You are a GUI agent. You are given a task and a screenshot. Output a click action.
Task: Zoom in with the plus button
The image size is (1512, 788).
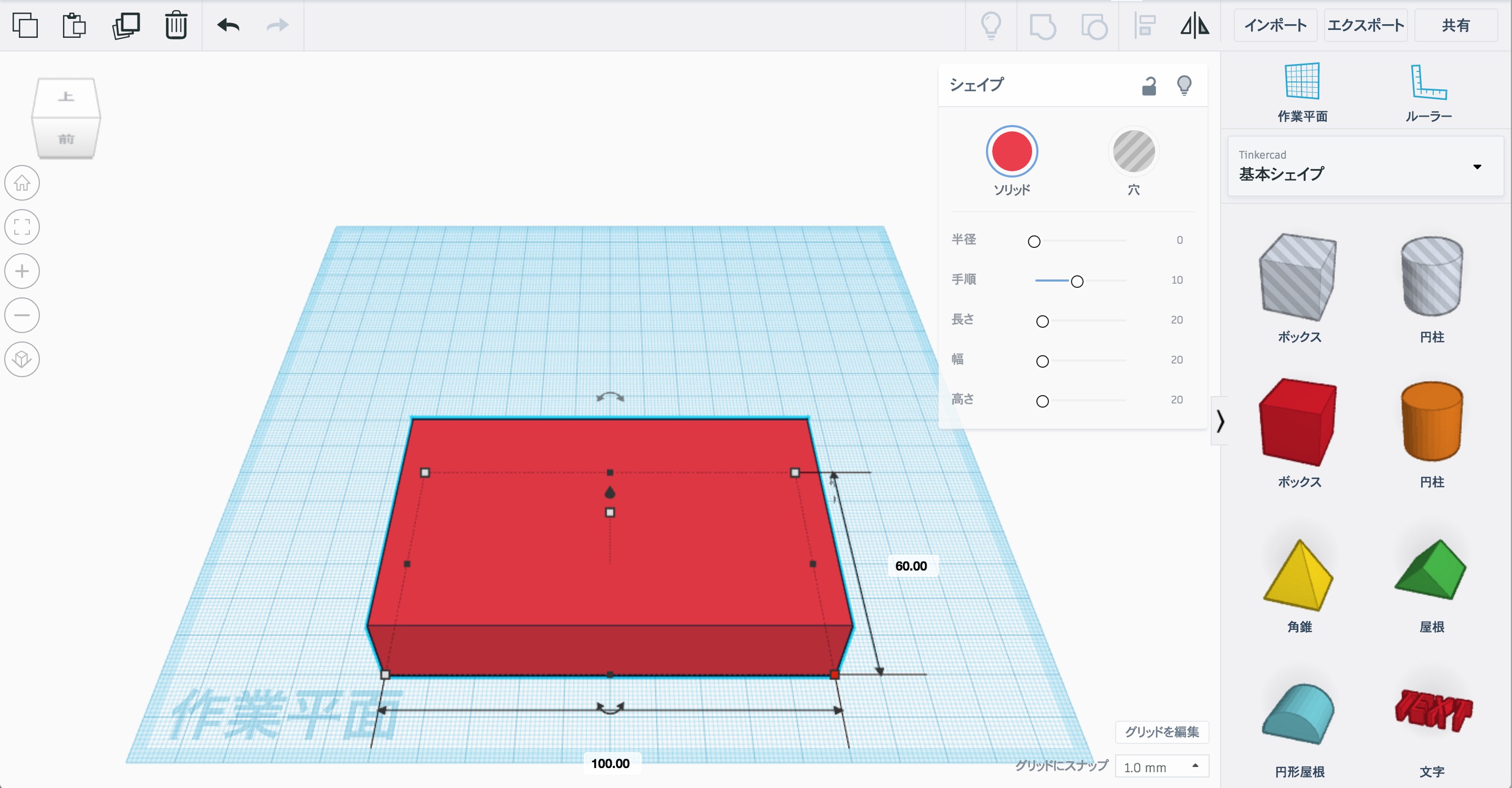(22, 271)
